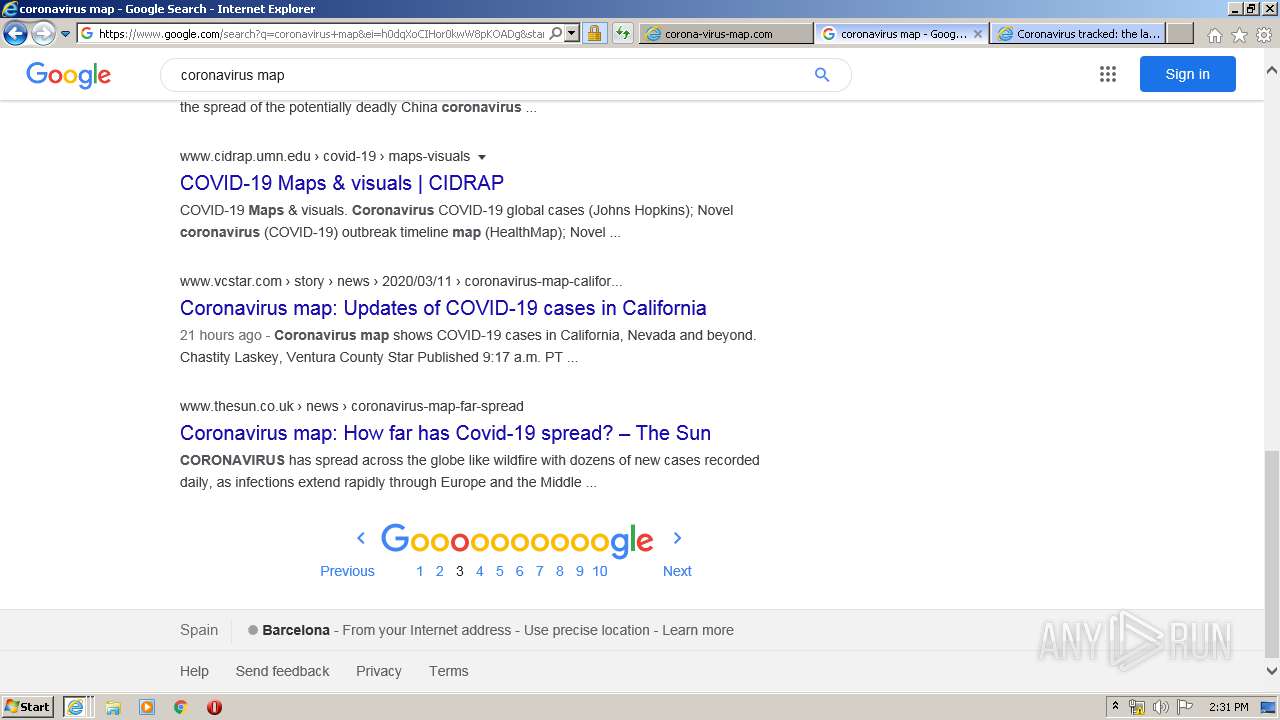The image size is (1280, 720).
Task: Click the volume speaker tray icon
Action: click(1161, 707)
